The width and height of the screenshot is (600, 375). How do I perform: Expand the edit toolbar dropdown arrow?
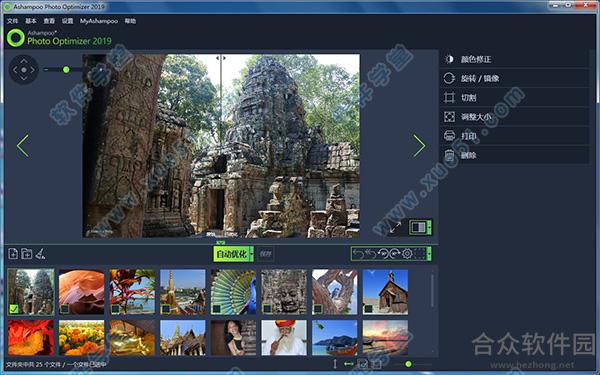click(x=429, y=254)
